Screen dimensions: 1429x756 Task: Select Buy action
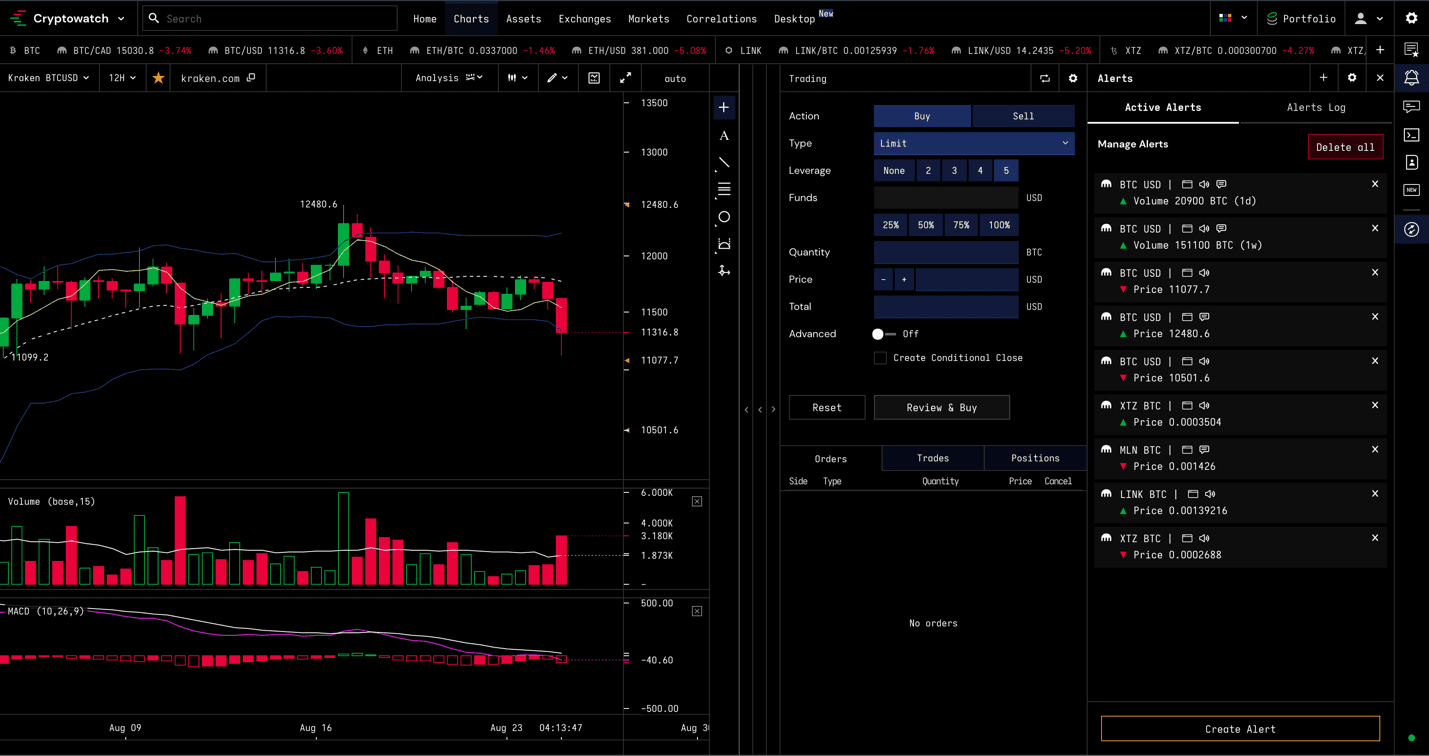click(x=922, y=116)
